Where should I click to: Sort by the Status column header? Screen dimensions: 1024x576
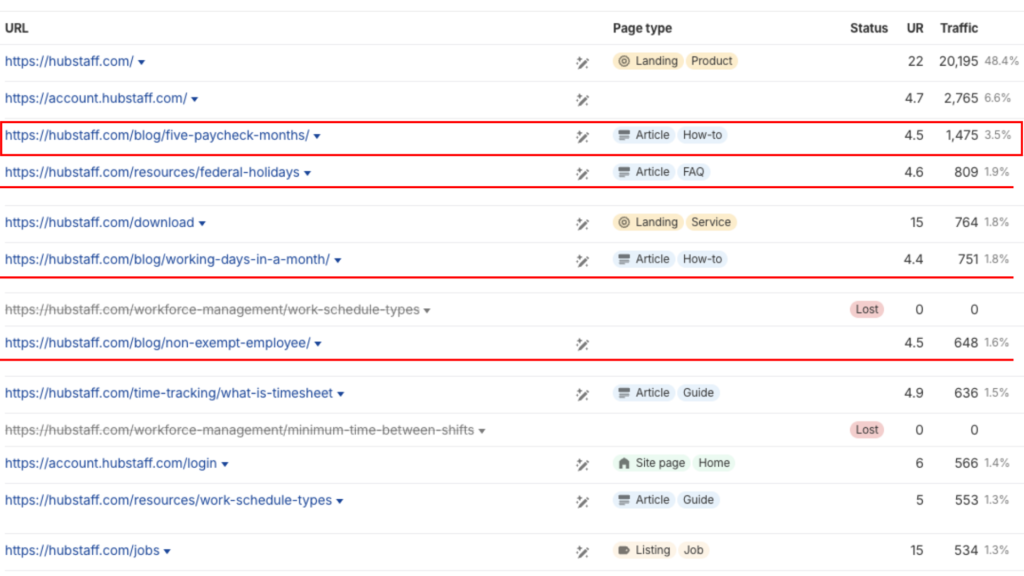[x=869, y=28]
